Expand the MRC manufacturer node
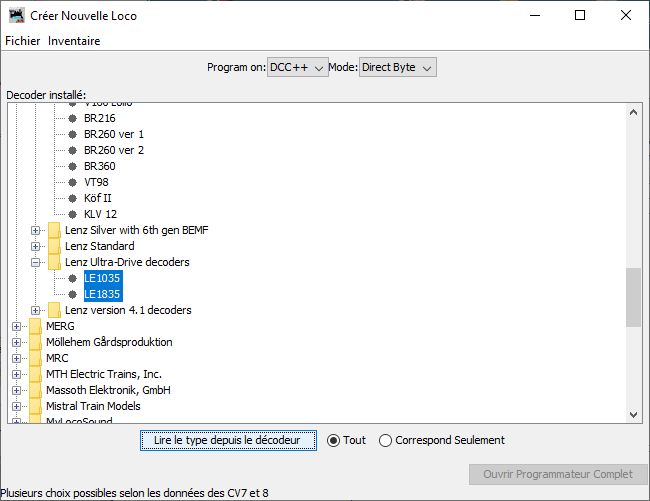 (17, 358)
